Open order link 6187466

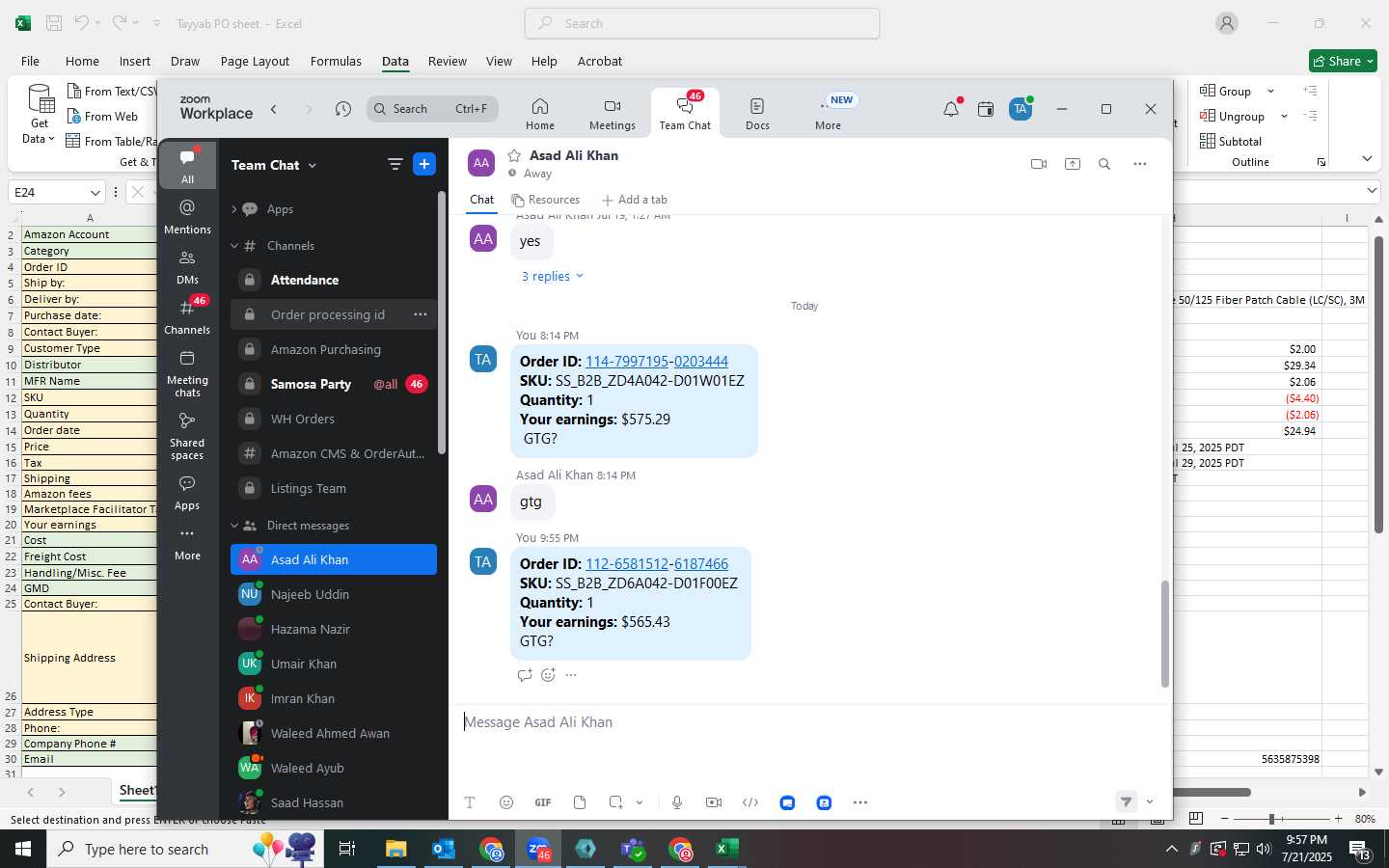[701, 564]
